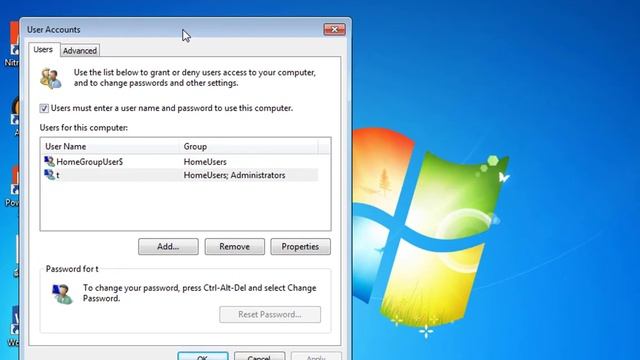Click the 'HomeUsers' group cell
This screenshot has height=360, width=640.
click(x=205, y=162)
